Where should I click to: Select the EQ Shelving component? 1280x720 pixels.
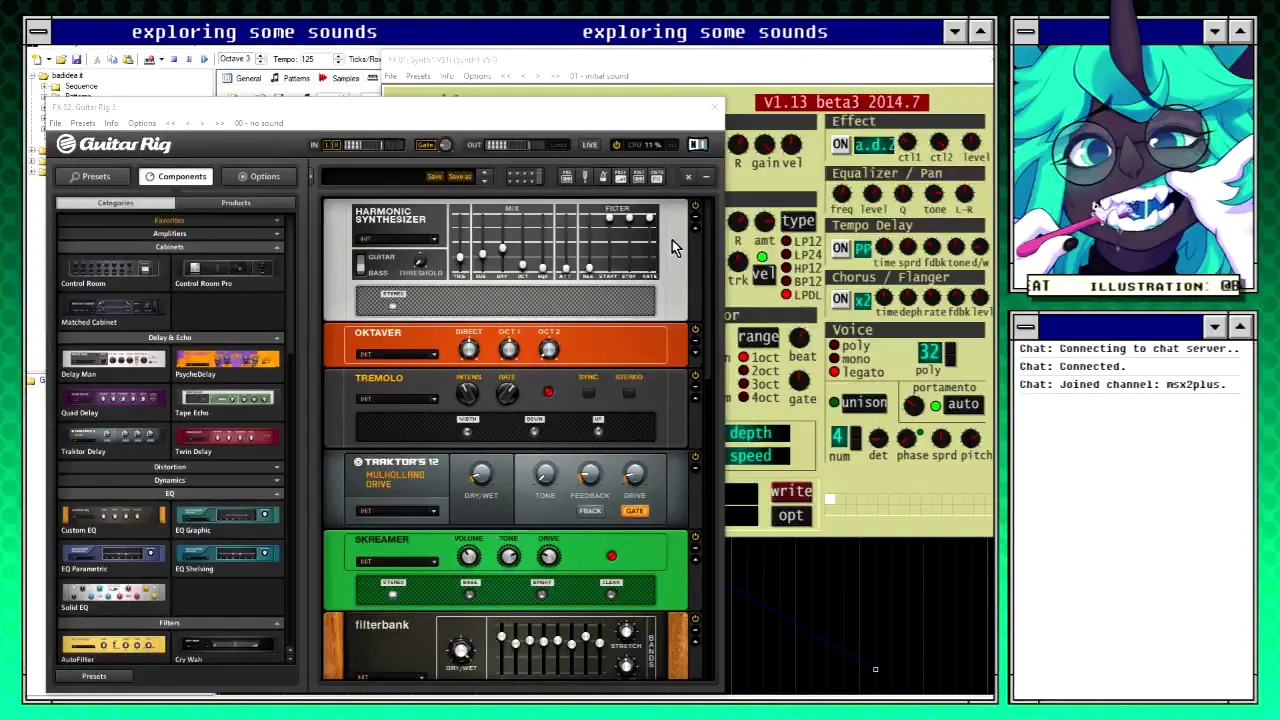(227, 558)
